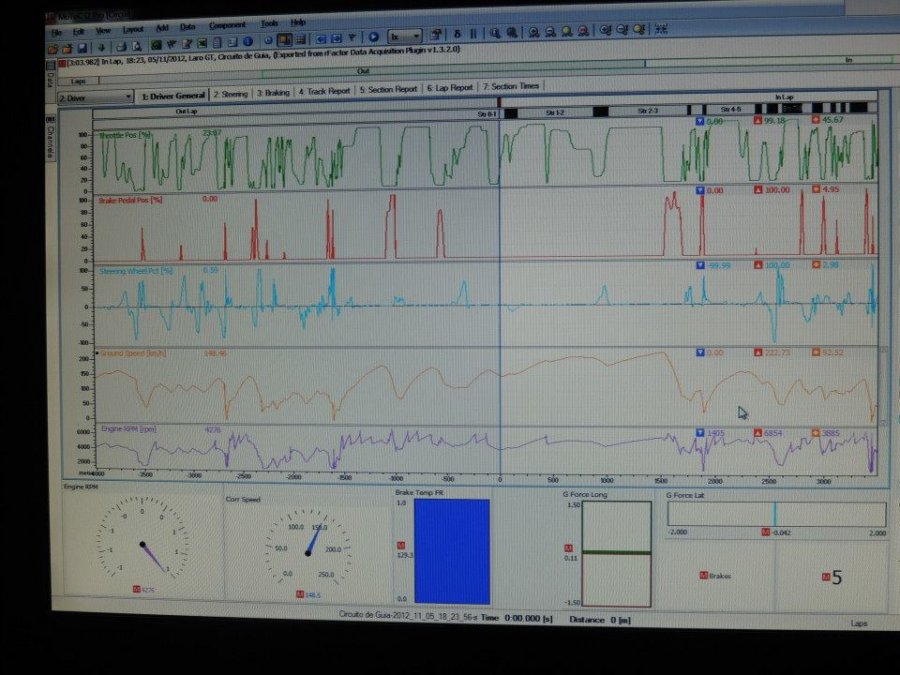900x675 pixels.
Task: Click the last toolbar icon with crossed lines
Action: point(661,29)
